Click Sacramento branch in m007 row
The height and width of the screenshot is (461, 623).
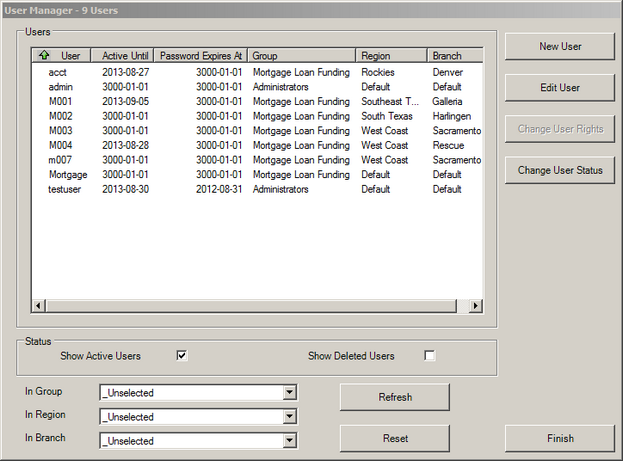[457, 160]
